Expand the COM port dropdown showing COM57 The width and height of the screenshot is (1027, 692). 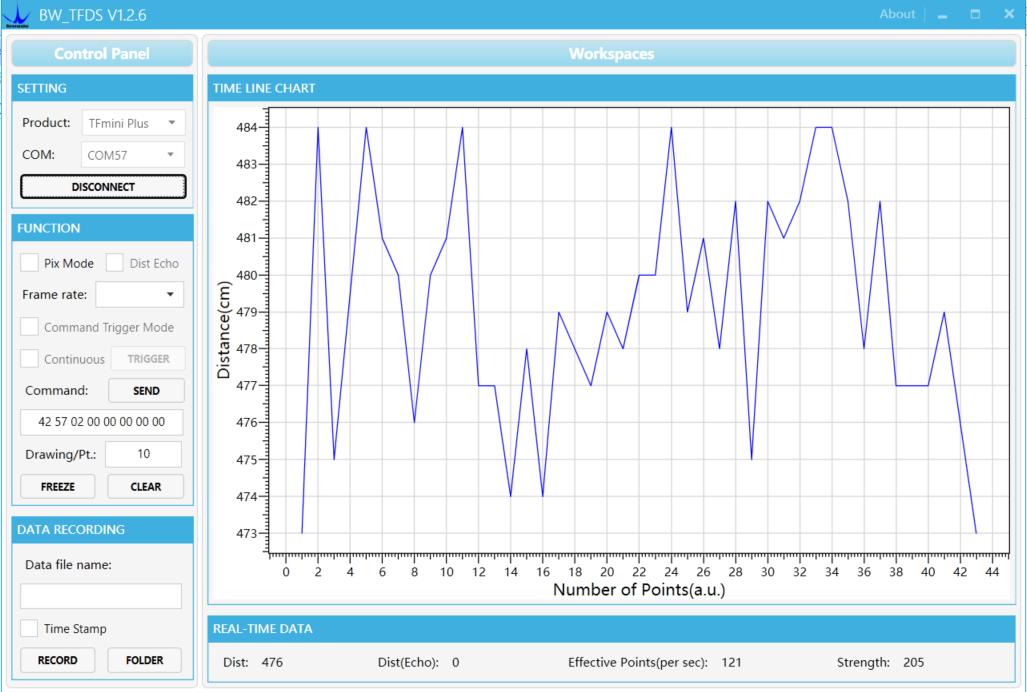[134, 155]
